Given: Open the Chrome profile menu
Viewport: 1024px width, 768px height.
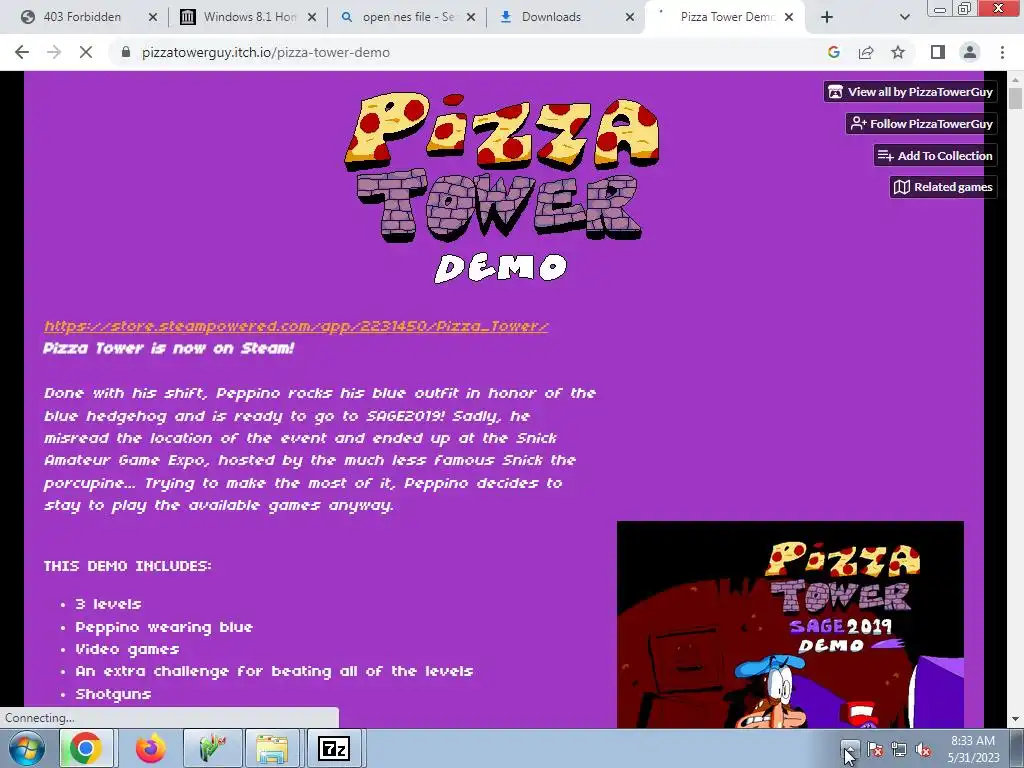Looking at the screenshot, I should click(970, 52).
